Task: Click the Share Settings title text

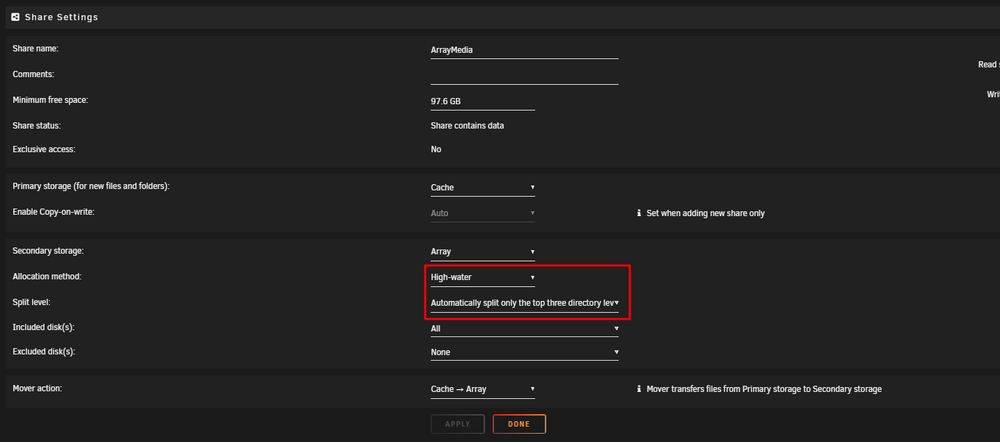Action: [61, 17]
